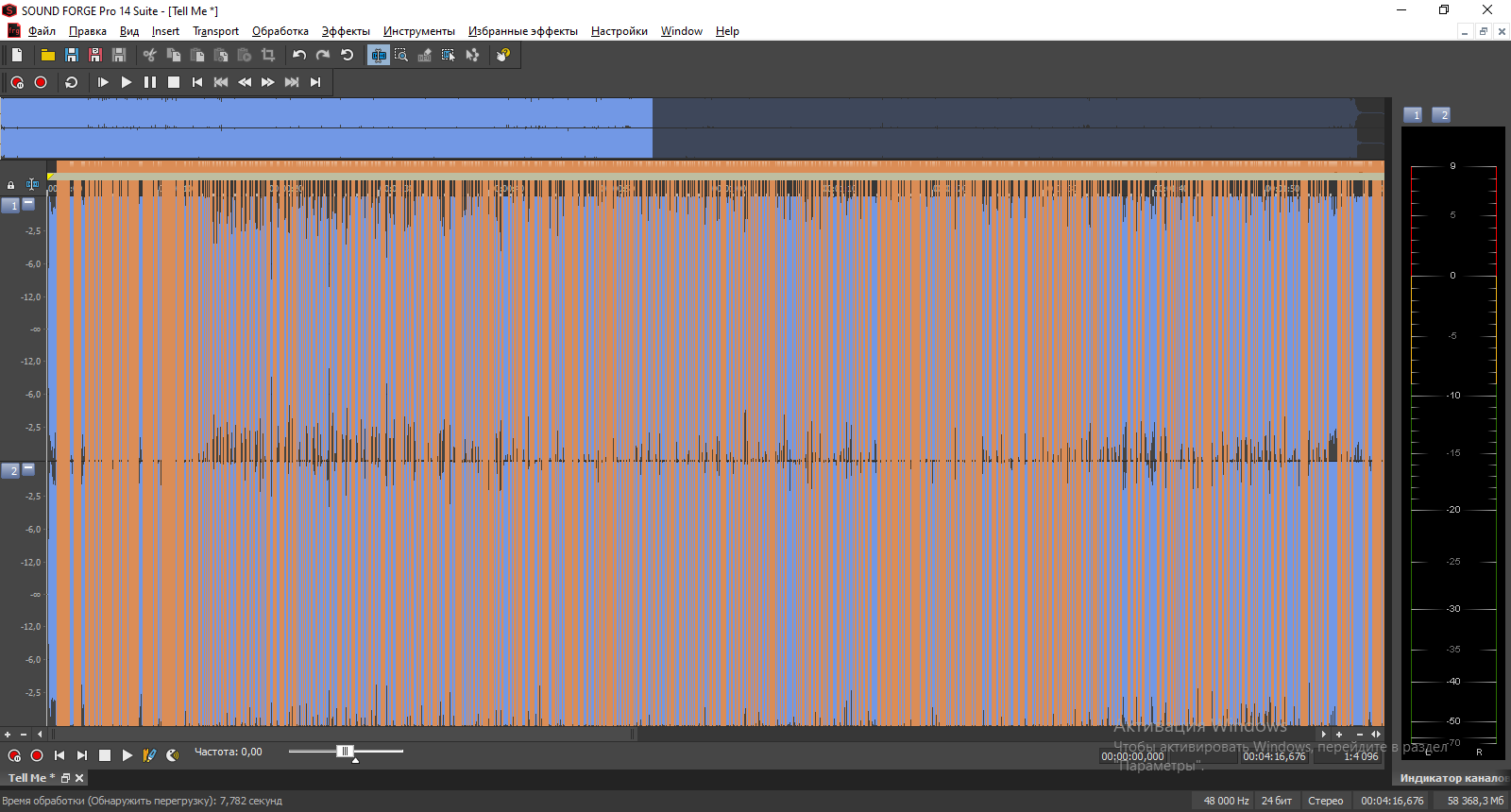This screenshot has height=812, width=1511.
Task: Start recording from the data window bar
Action: [x=37, y=755]
